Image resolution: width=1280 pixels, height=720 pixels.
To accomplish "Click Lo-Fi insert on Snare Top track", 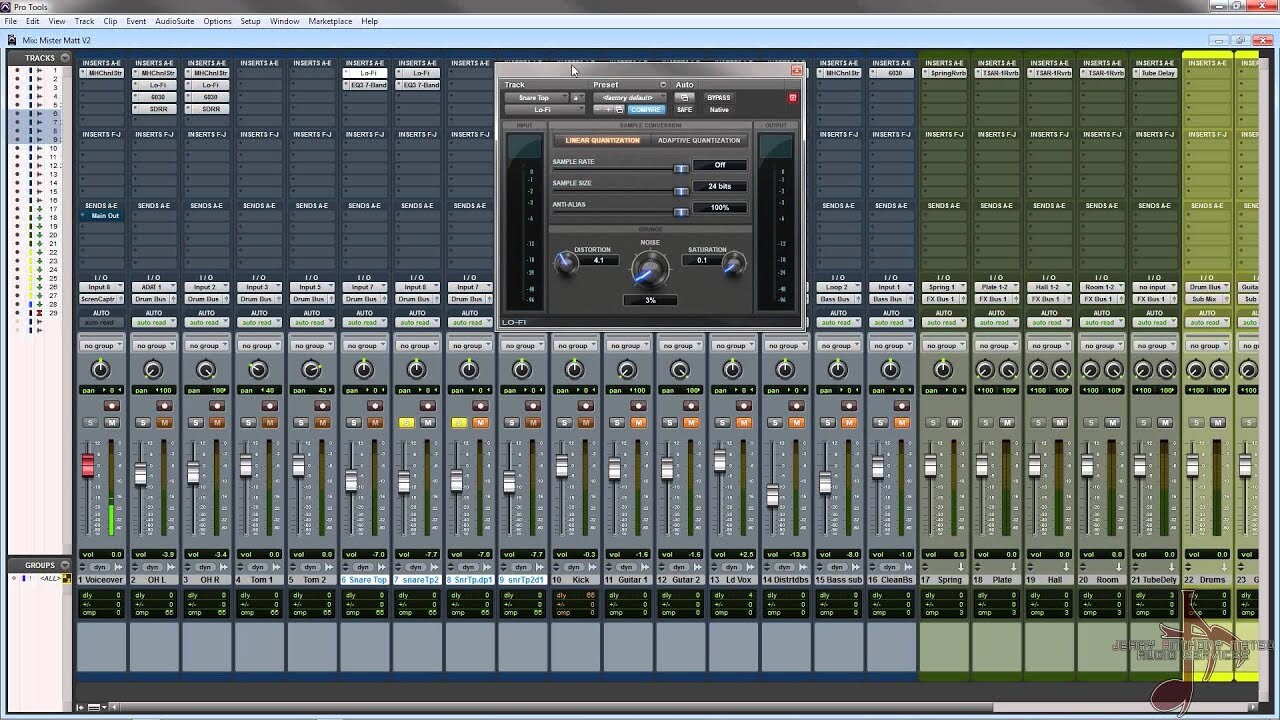I will [x=364, y=73].
